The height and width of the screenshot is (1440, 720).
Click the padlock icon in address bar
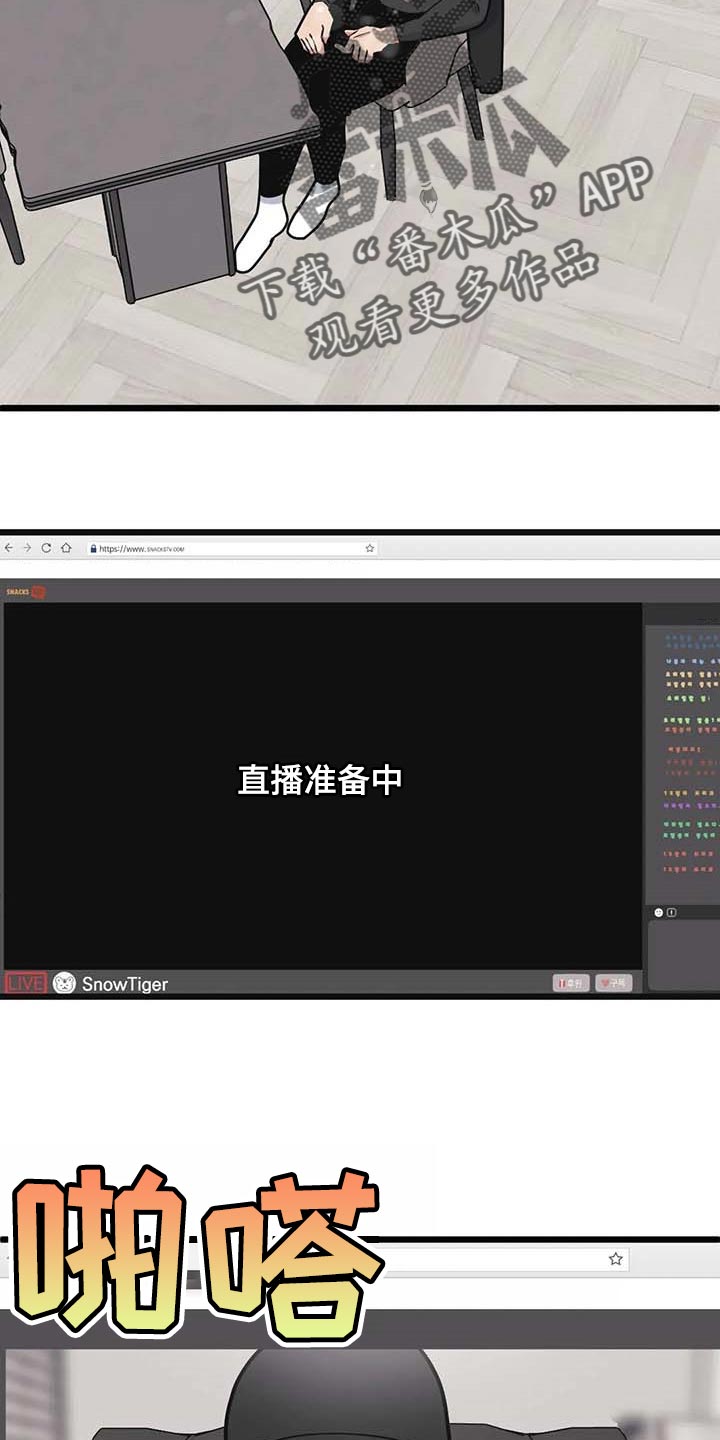pyautogui.click(x=93, y=549)
